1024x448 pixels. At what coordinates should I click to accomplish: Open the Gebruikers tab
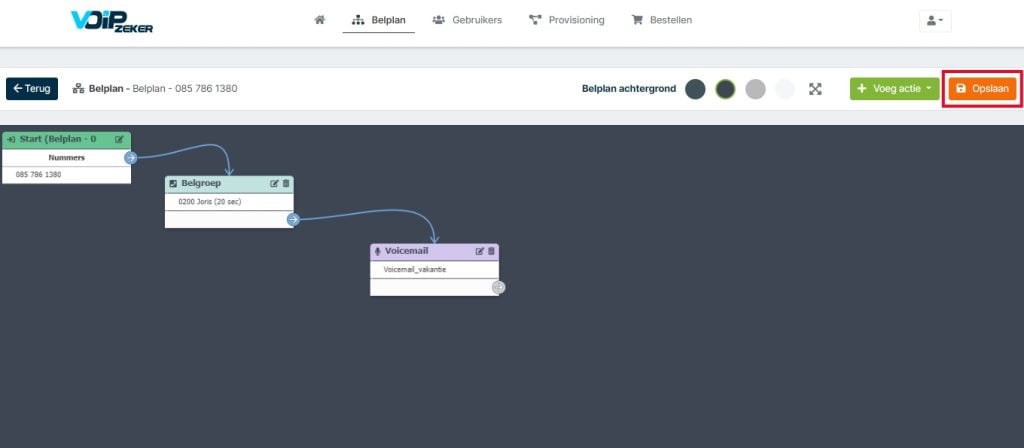[468, 20]
